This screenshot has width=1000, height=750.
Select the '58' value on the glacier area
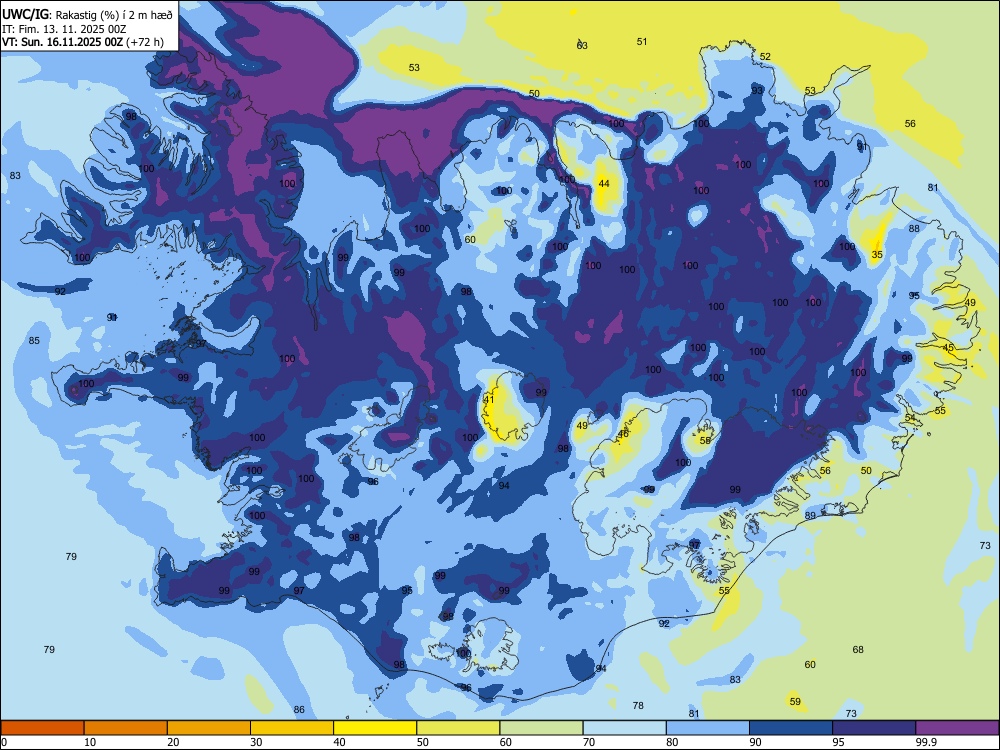pos(705,441)
